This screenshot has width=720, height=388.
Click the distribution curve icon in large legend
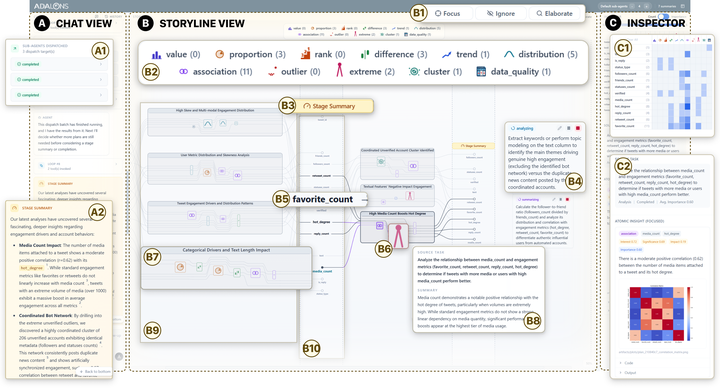509,54
